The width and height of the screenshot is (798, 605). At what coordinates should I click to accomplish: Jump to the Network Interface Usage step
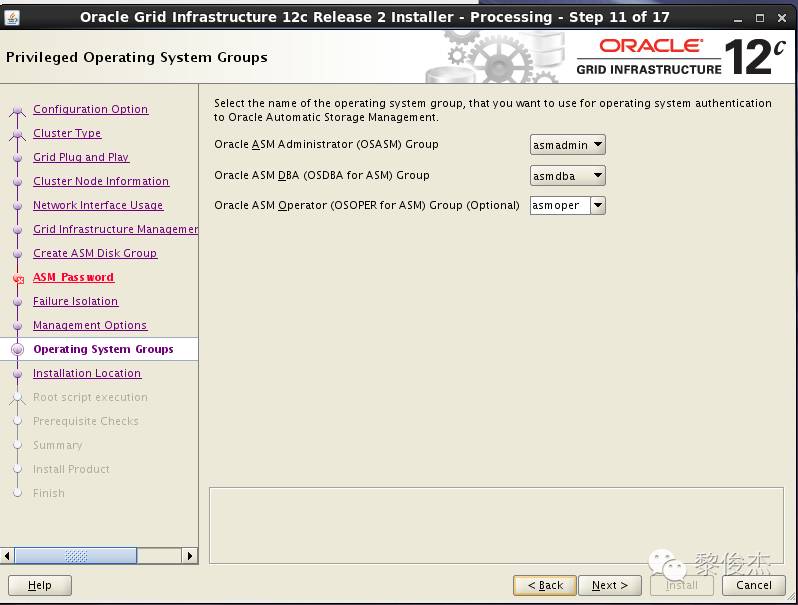click(98, 205)
